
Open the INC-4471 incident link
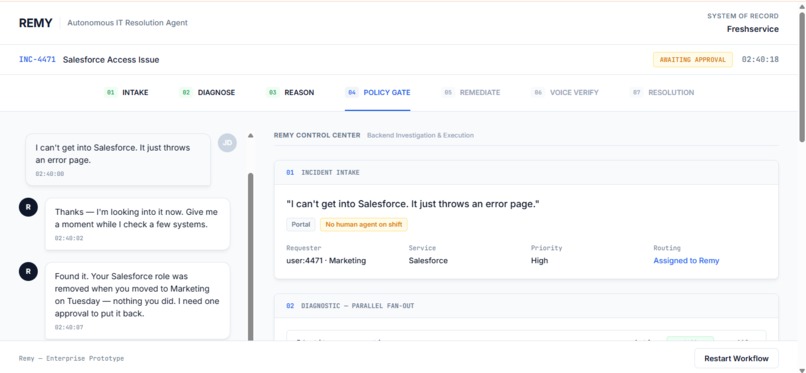pos(37,60)
